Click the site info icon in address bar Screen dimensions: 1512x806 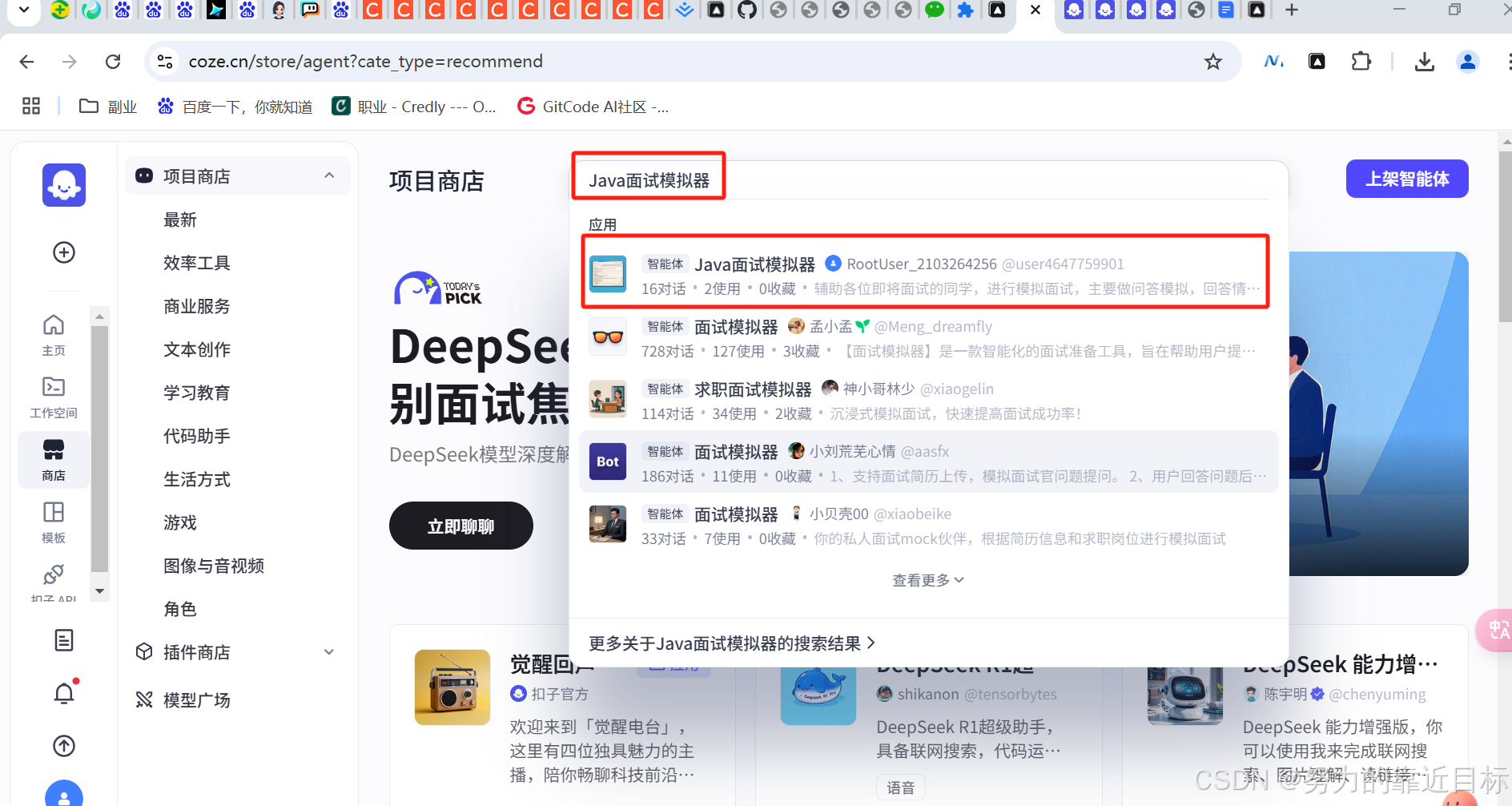[165, 62]
